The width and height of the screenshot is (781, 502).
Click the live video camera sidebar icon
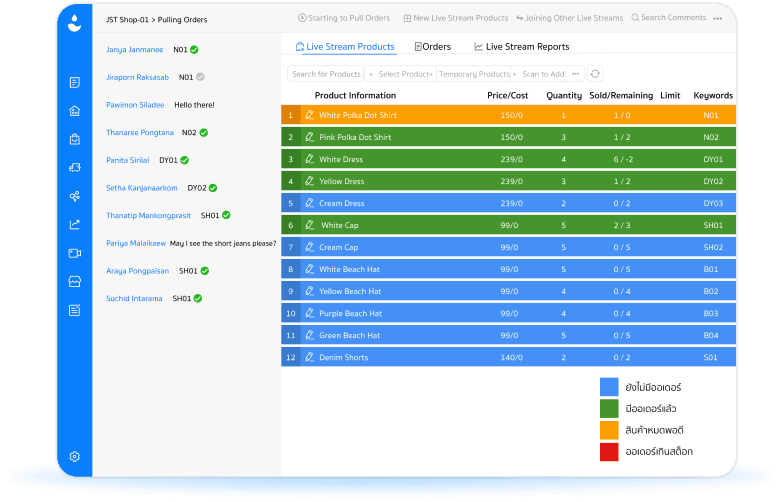click(x=75, y=253)
